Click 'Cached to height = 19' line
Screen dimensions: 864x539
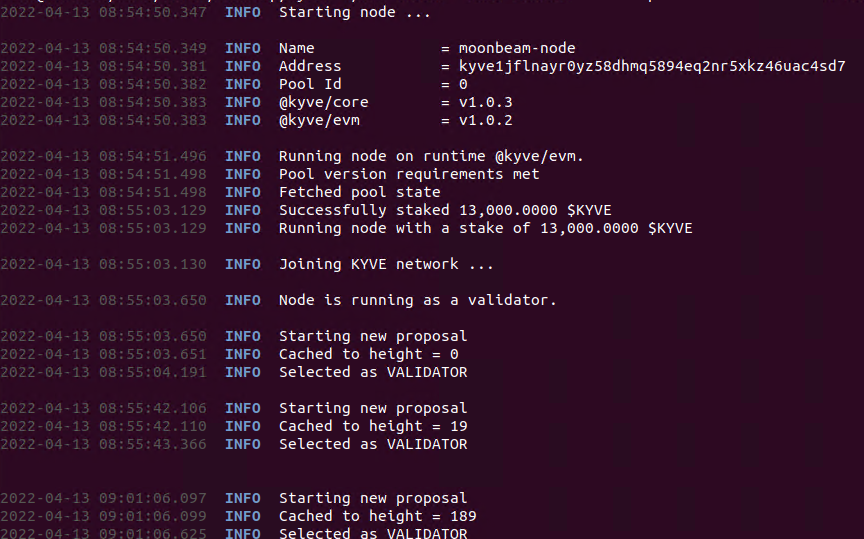[373, 426]
